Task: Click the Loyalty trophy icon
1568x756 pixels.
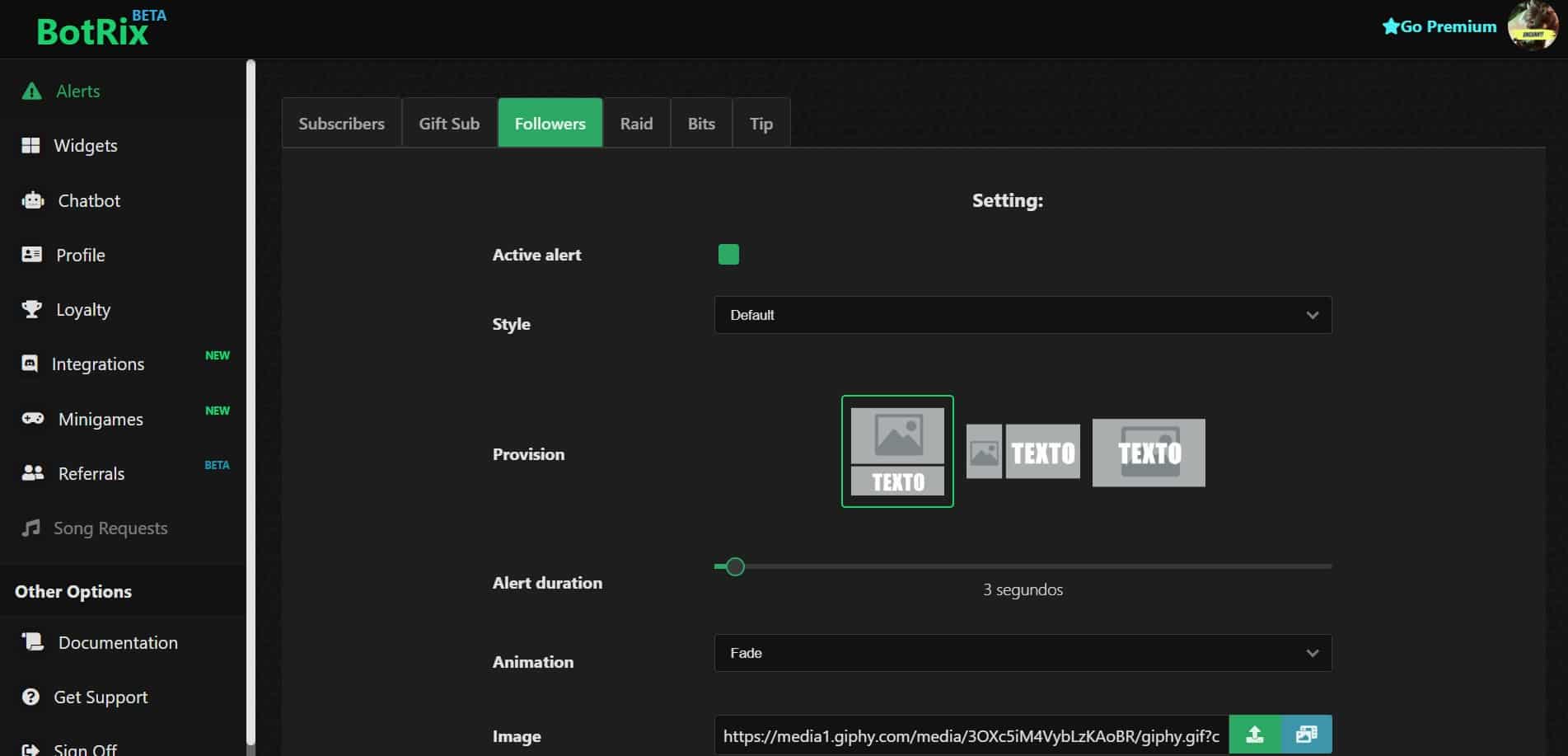Action: coord(30,309)
